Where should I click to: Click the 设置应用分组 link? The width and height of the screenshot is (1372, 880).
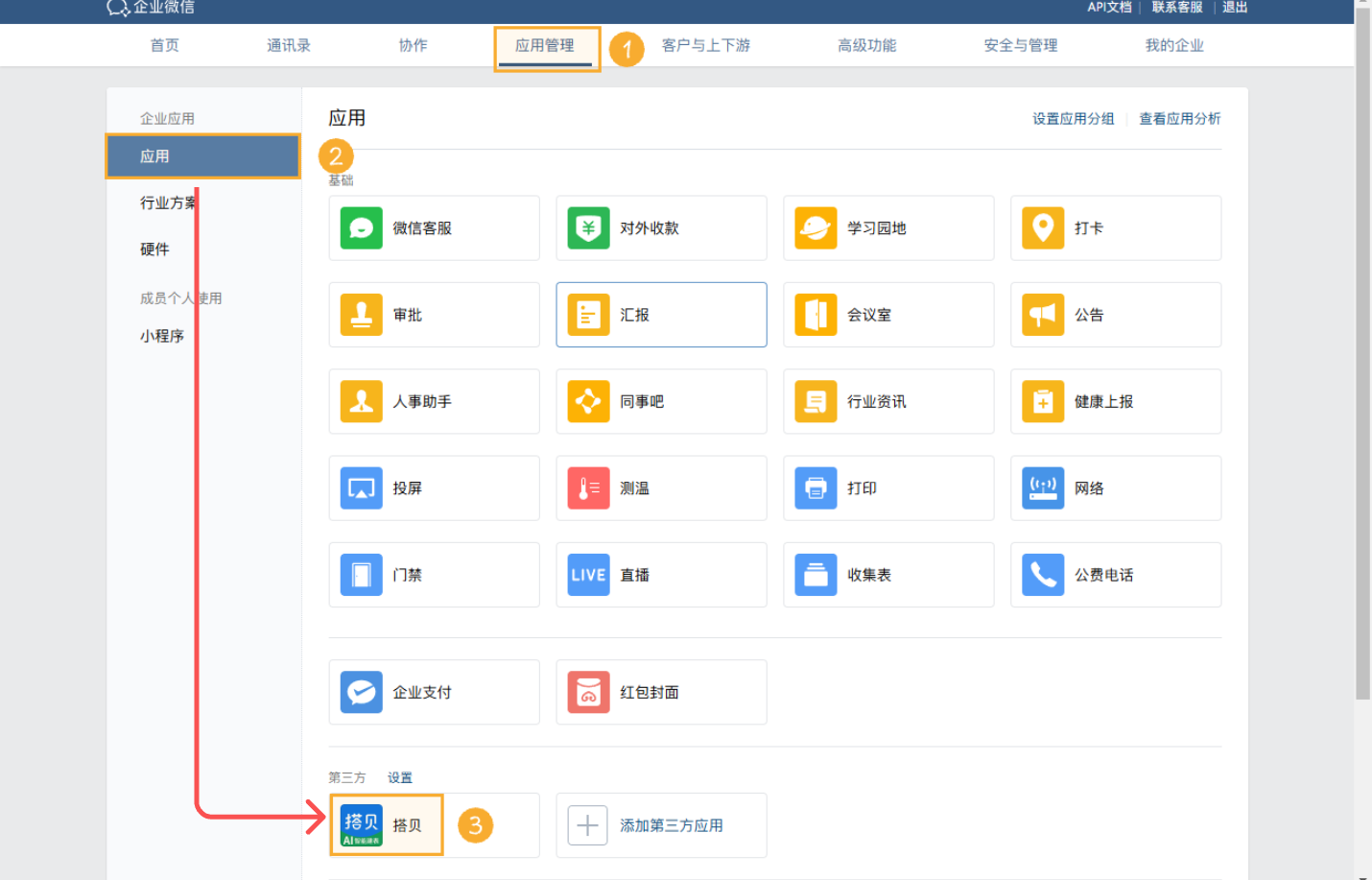[1072, 118]
